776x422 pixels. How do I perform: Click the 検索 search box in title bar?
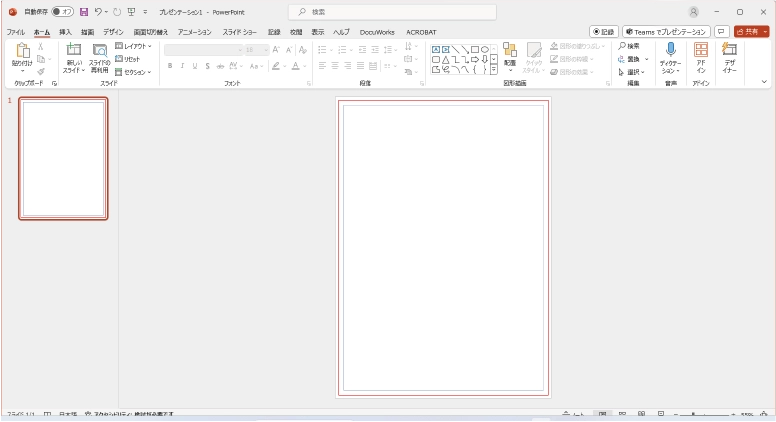click(392, 12)
